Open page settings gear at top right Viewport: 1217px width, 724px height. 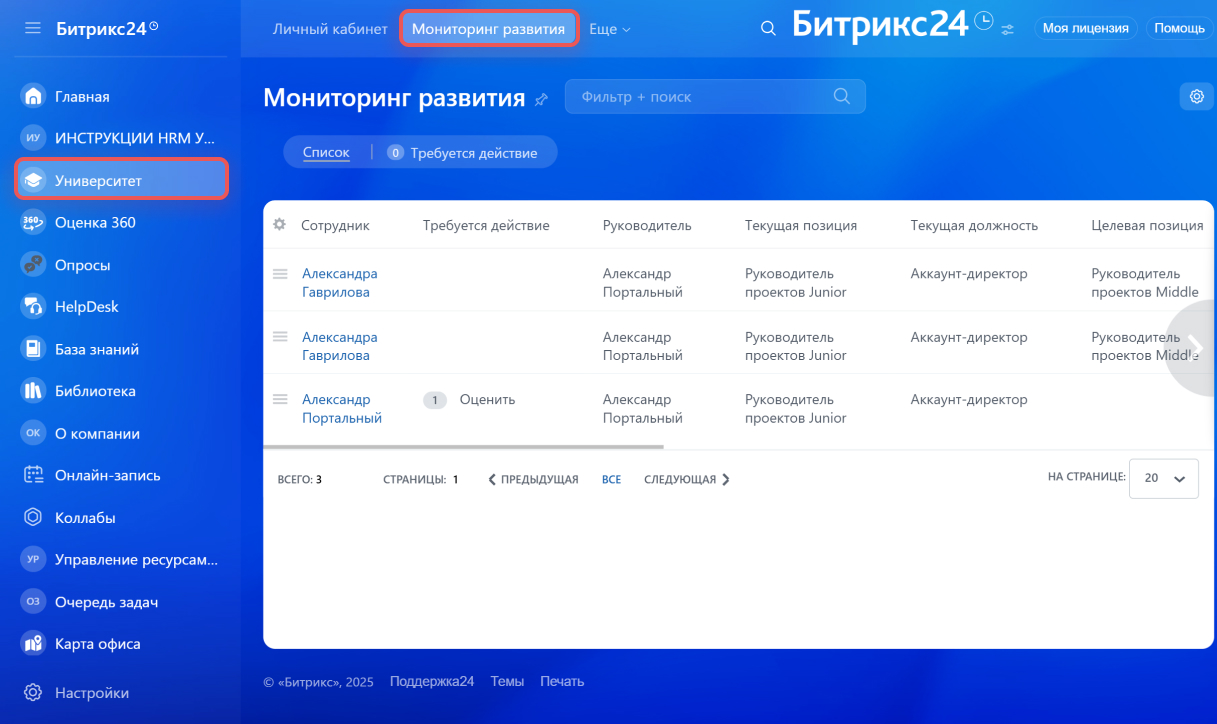click(1196, 96)
